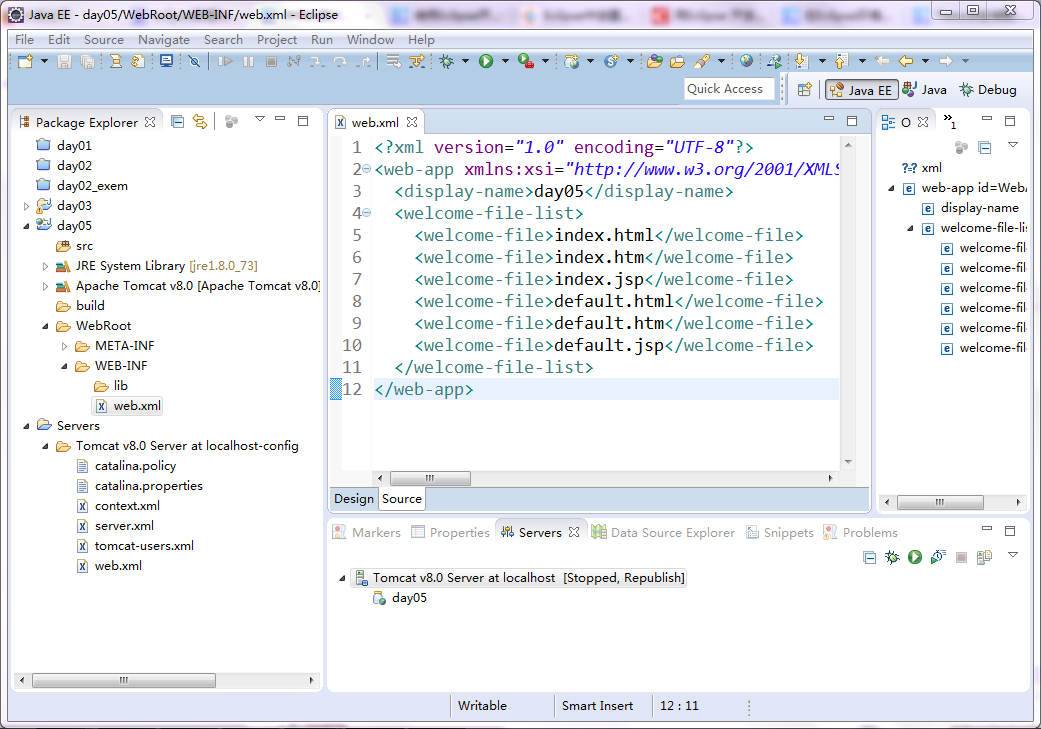Click the editor horizontal scrollbar thumb
Image resolution: width=1041 pixels, height=729 pixels.
coord(430,478)
